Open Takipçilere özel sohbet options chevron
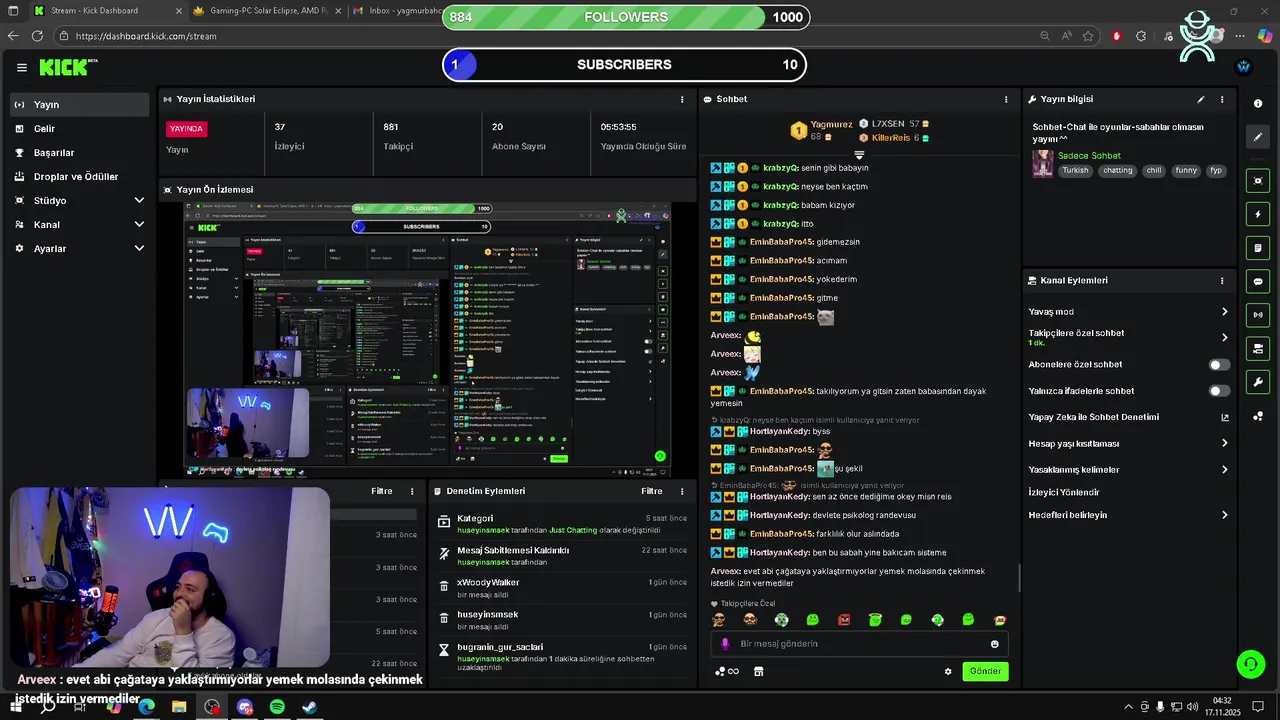 pyautogui.click(x=1224, y=337)
